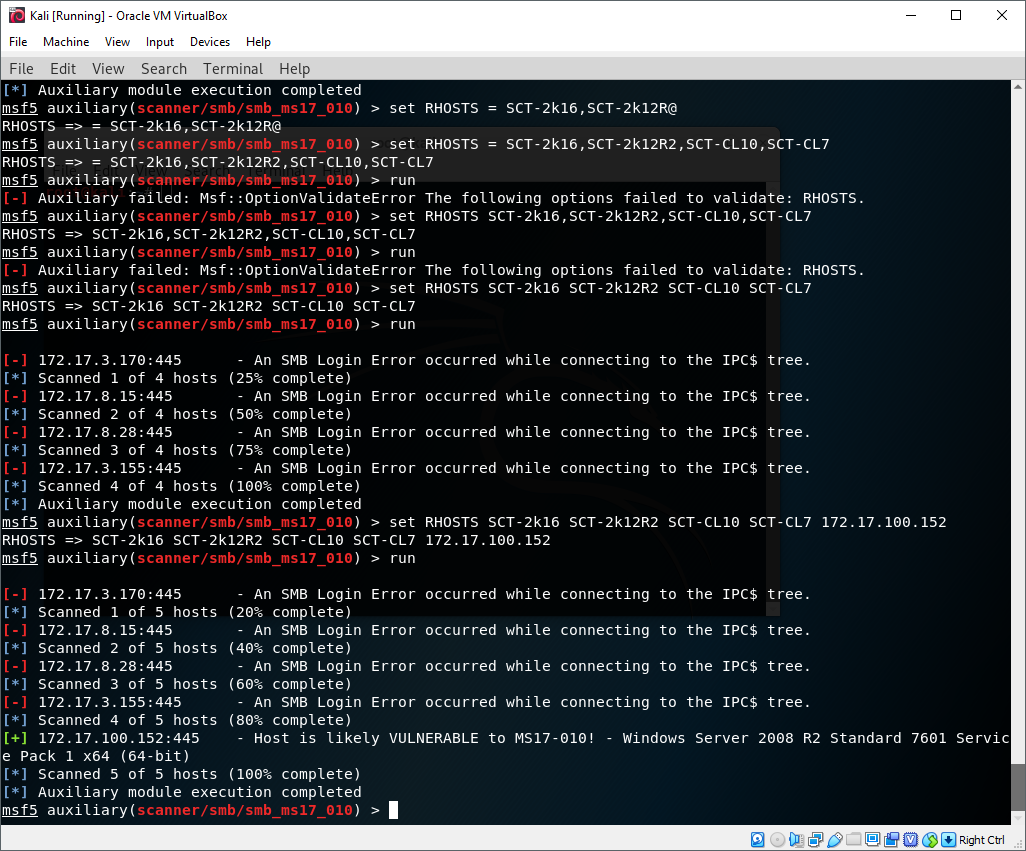This screenshot has width=1026, height=851.
Task: Click the Right Ctrl host key label
Action: (981, 840)
